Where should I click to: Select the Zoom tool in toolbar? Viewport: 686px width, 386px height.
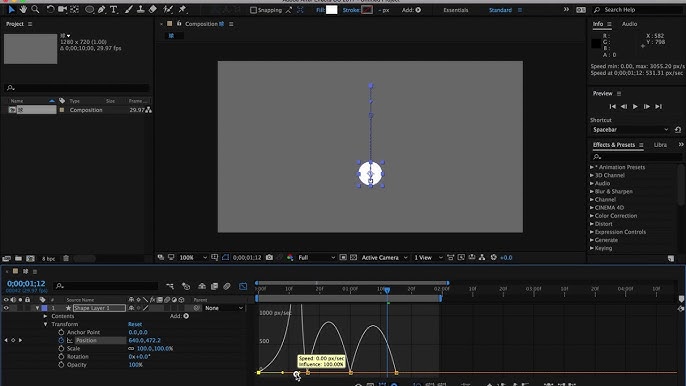(35, 9)
